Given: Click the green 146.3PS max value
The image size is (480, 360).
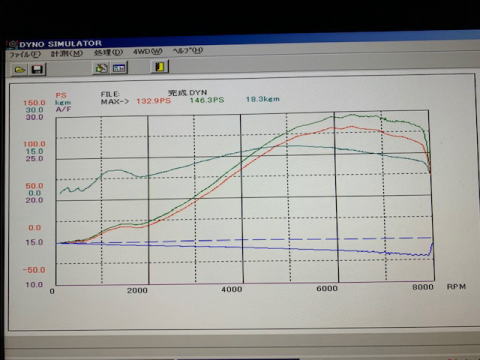Looking at the screenshot, I should click(207, 100).
